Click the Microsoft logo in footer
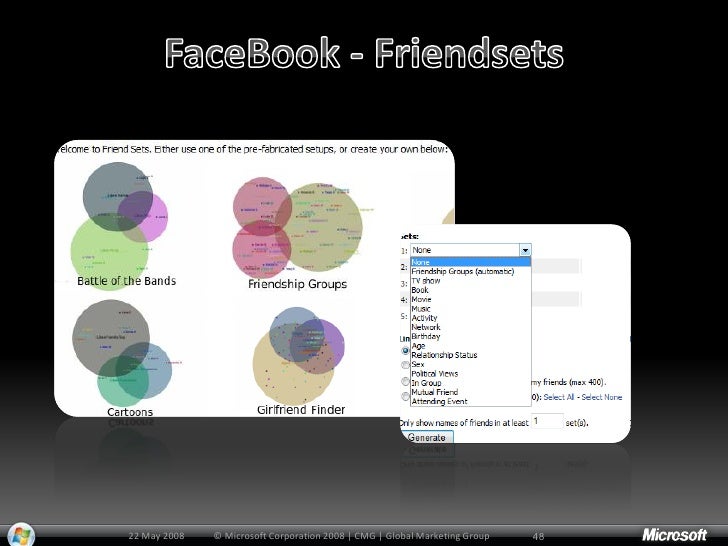 [x=675, y=535]
